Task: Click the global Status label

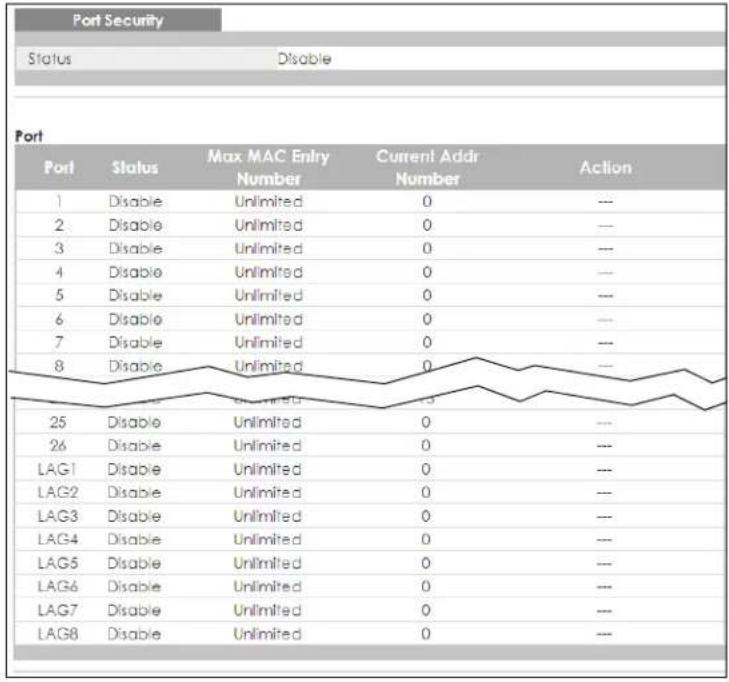Action: [50, 59]
